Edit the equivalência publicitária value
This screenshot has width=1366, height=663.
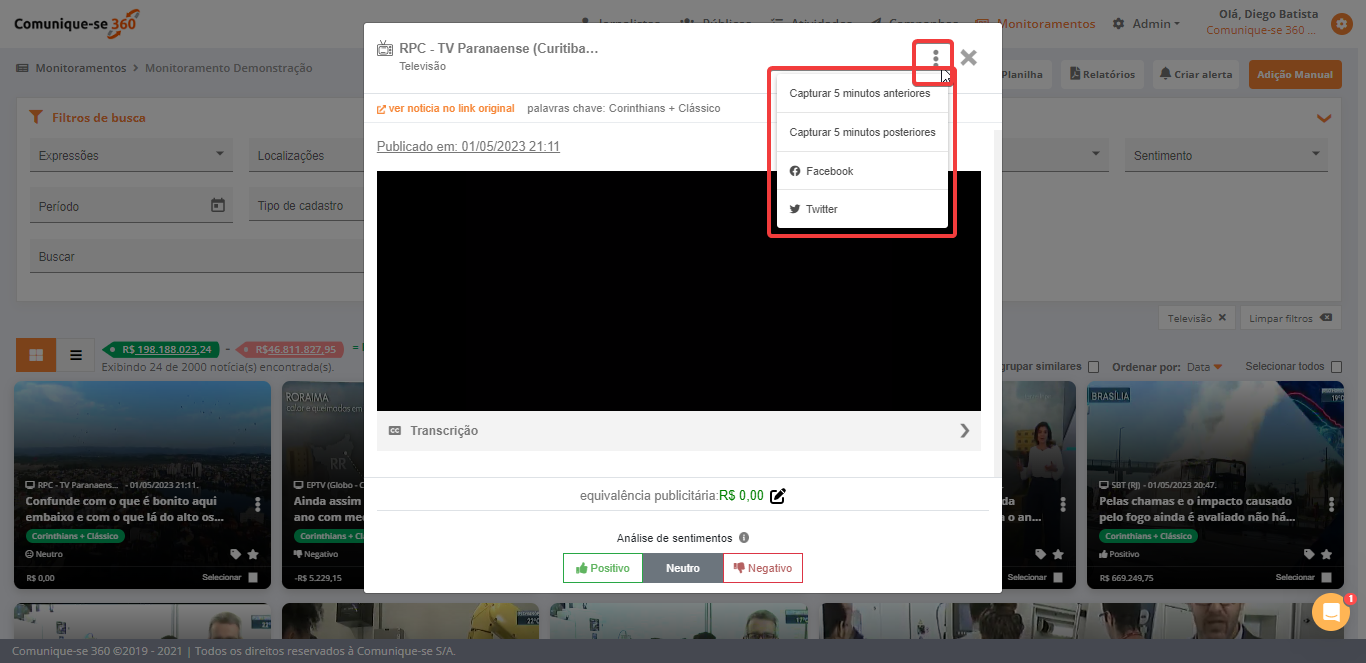click(778, 495)
